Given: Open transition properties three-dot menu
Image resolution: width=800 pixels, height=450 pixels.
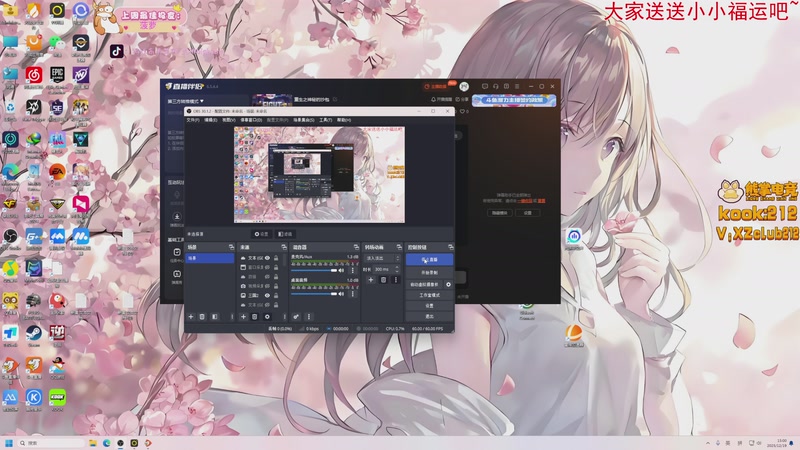Looking at the screenshot, I should (395, 280).
